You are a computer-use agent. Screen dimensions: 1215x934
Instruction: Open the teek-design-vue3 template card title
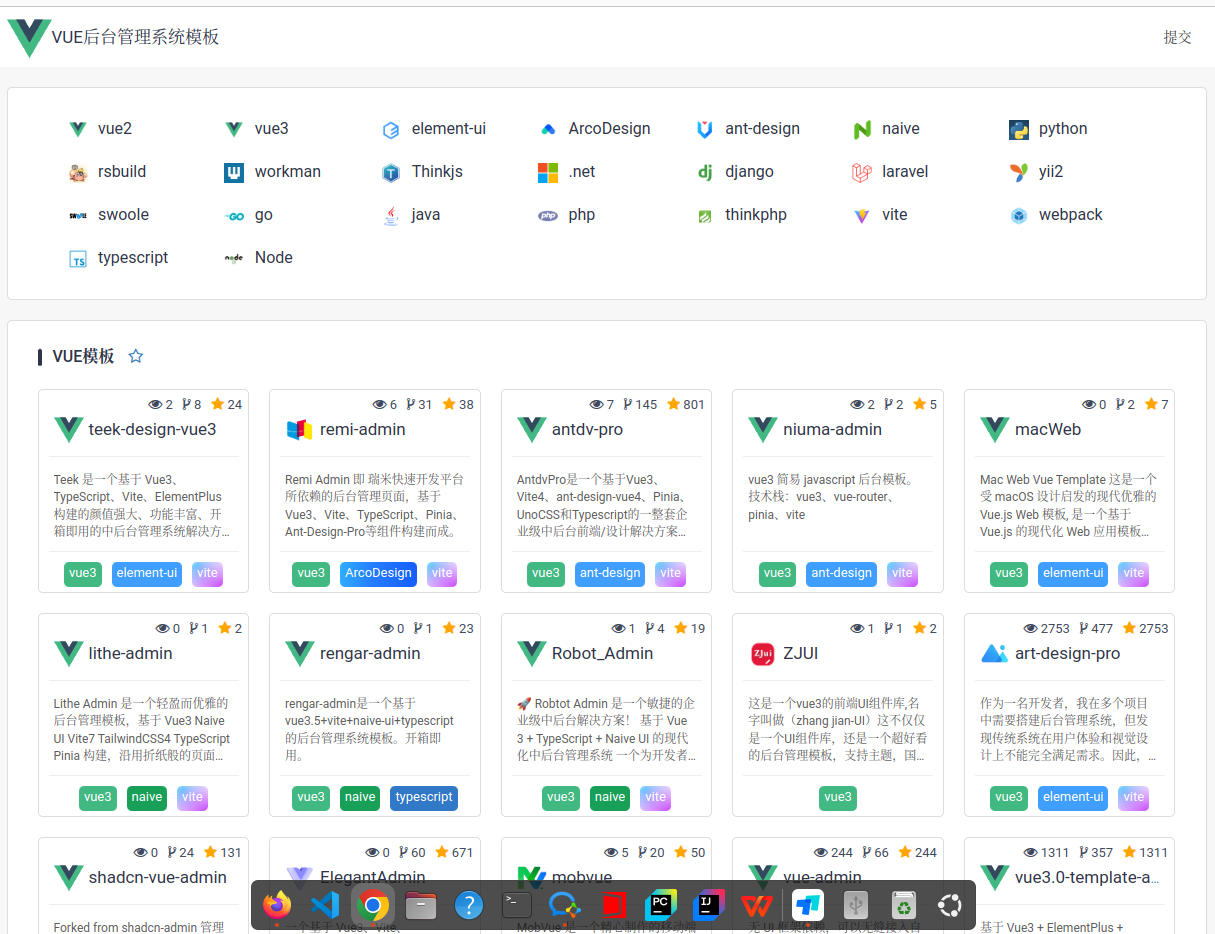(152, 429)
